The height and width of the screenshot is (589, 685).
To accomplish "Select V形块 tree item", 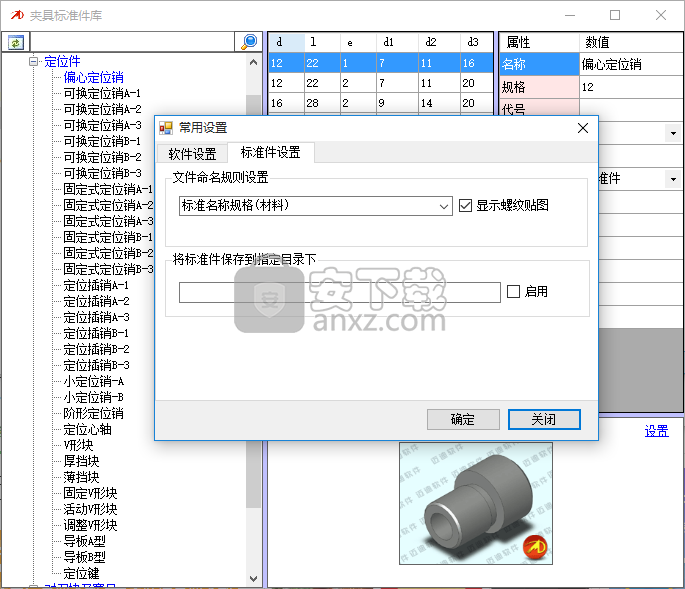I will click(78, 445).
